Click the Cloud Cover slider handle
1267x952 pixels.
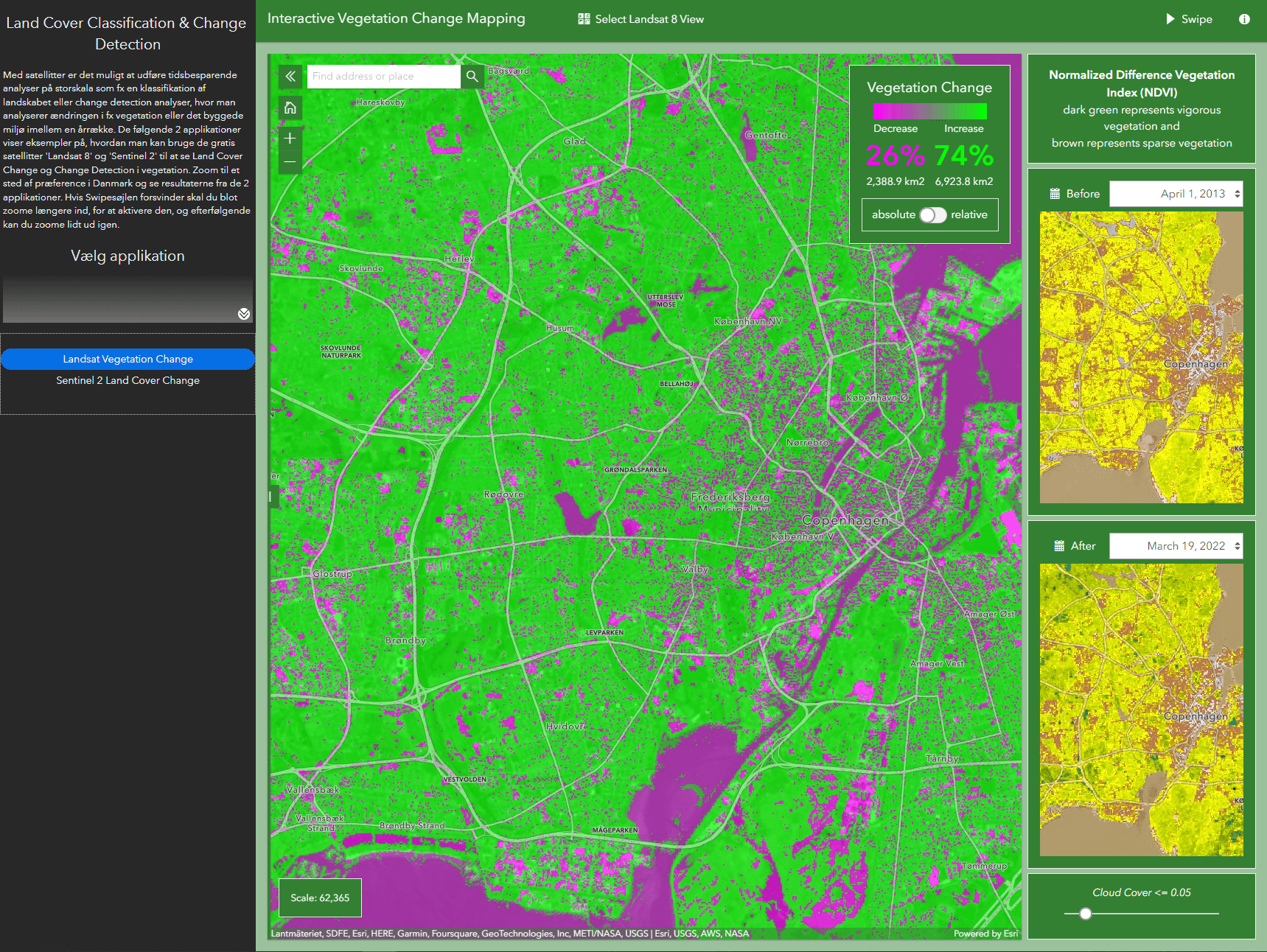coord(1085,914)
